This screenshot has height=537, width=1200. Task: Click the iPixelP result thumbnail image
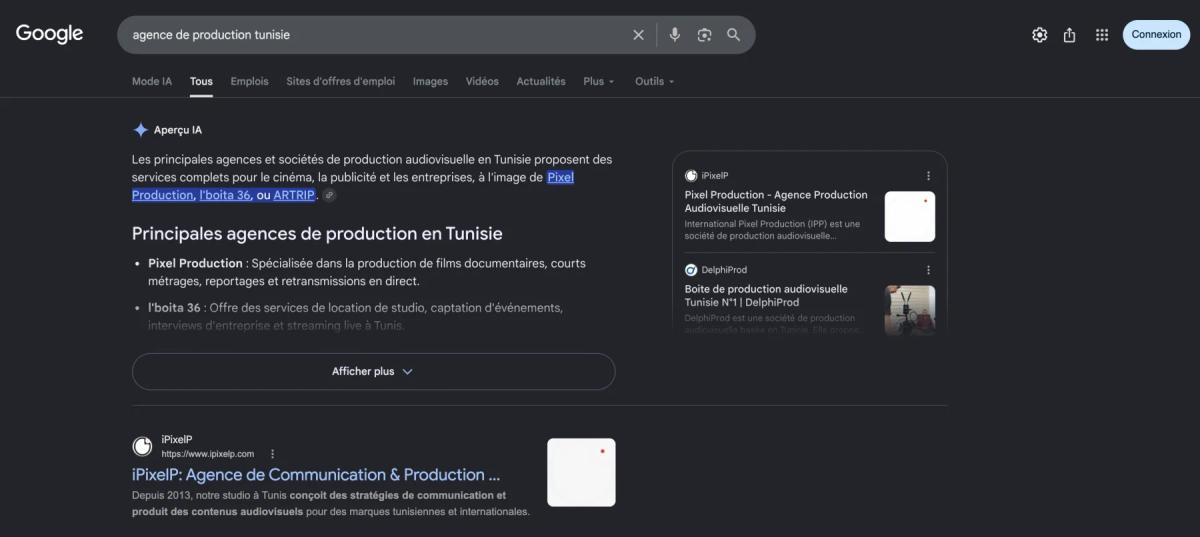point(581,472)
